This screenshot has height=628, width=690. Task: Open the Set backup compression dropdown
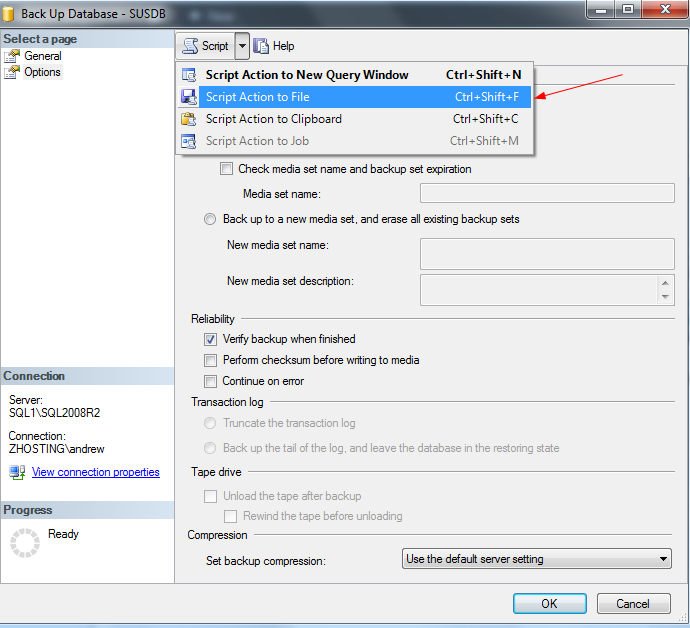[x=536, y=559]
